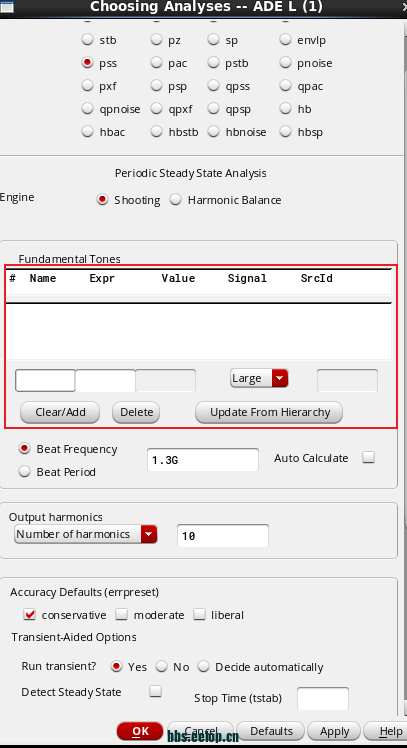The image size is (407, 748).
Task: Open the Number of harmonics dropdown
Action: click(x=86, y=534)
